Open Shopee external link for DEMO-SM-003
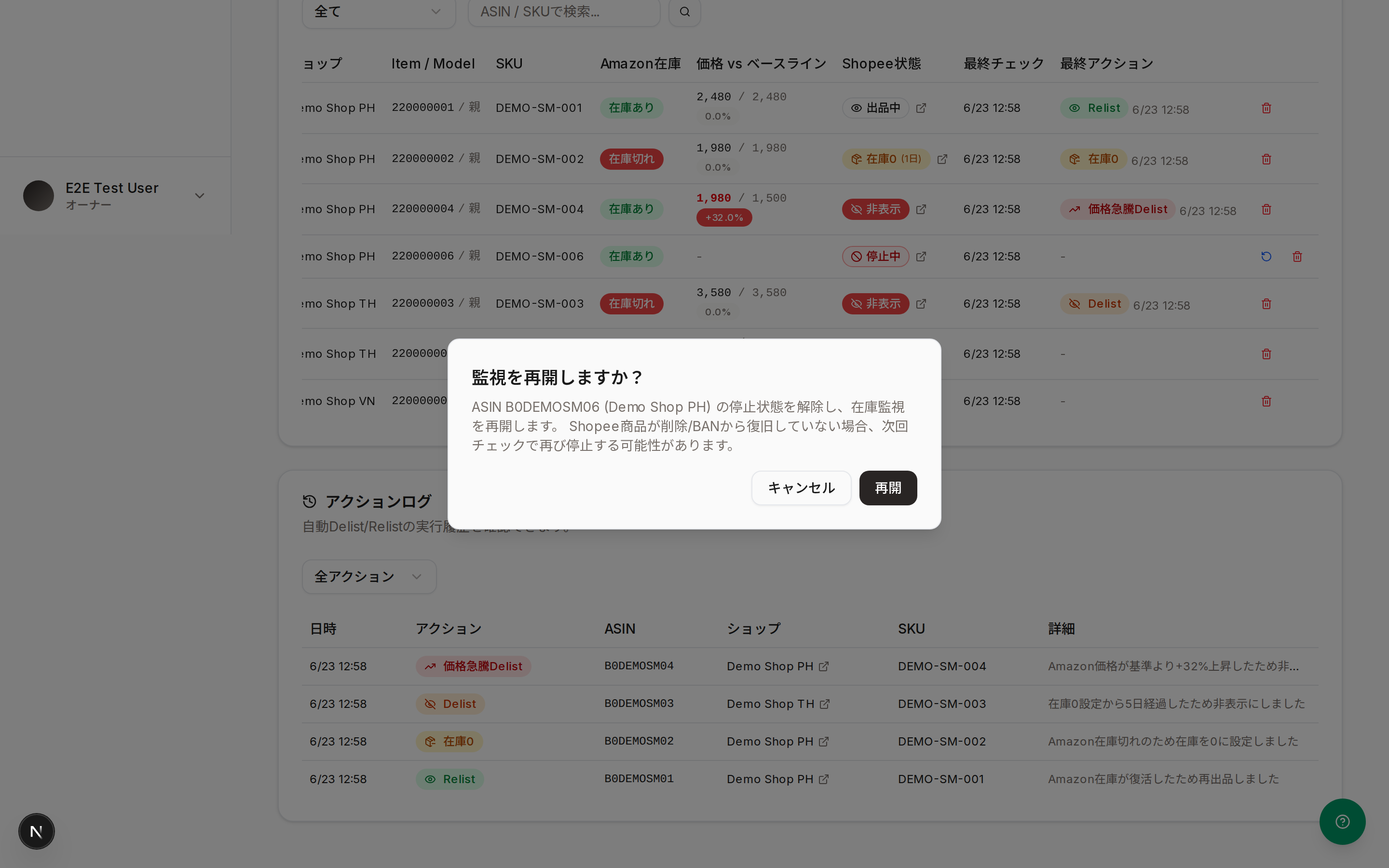This screenshot has width=1389, height=868. tap(921, 304)
